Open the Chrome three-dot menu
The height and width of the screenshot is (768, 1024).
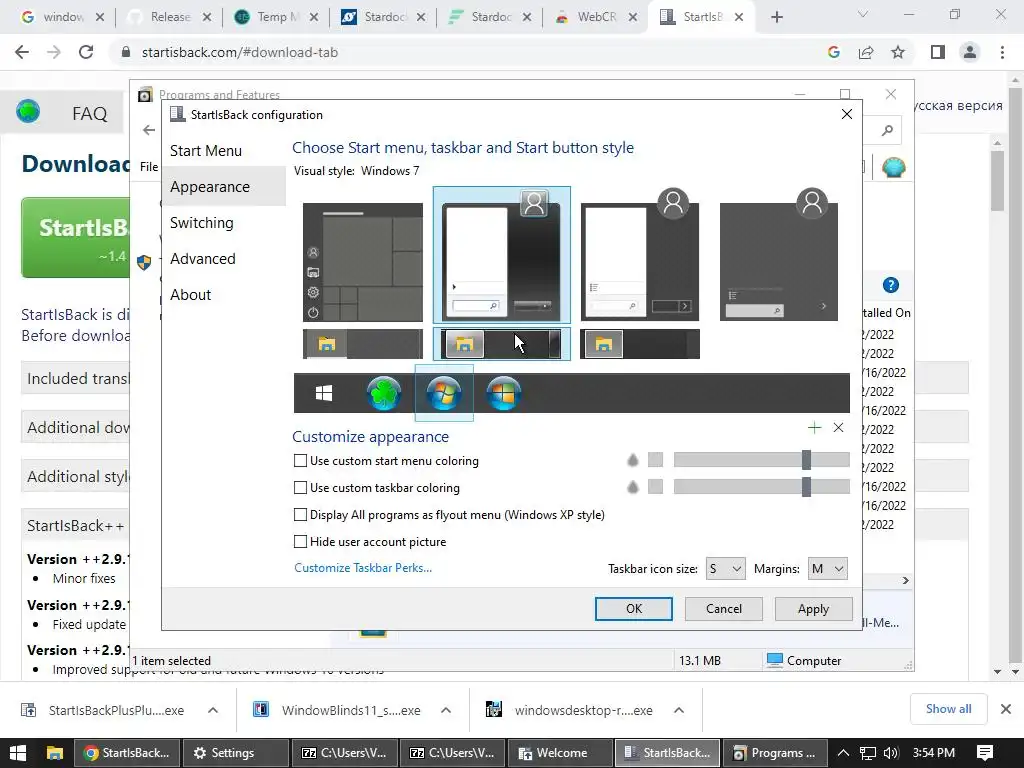click(1002, 52)
